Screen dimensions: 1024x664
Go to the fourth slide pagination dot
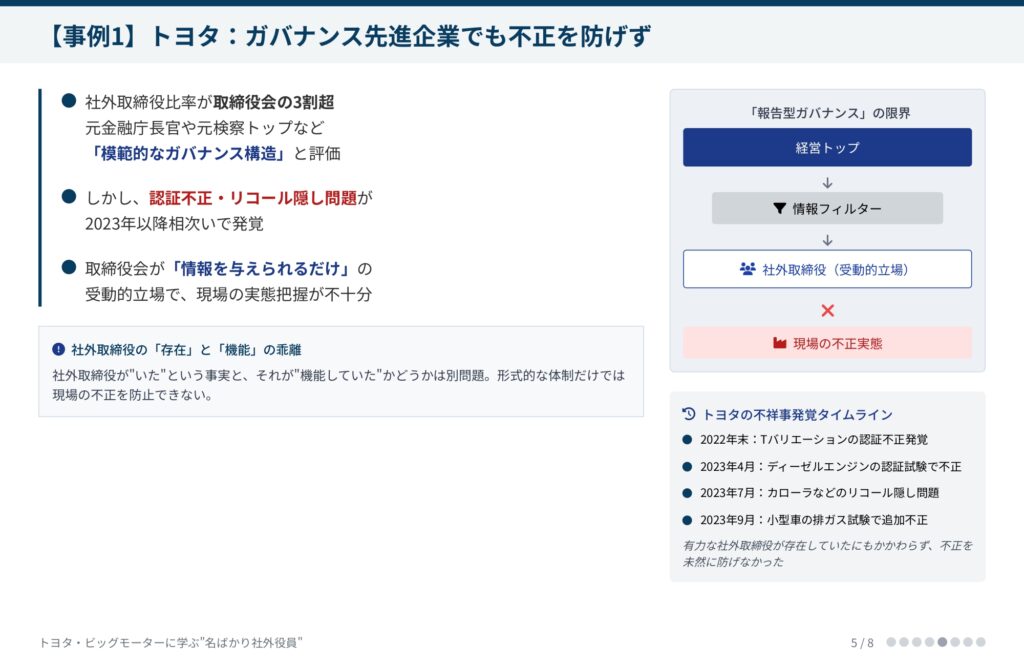[x=929, y=642]
